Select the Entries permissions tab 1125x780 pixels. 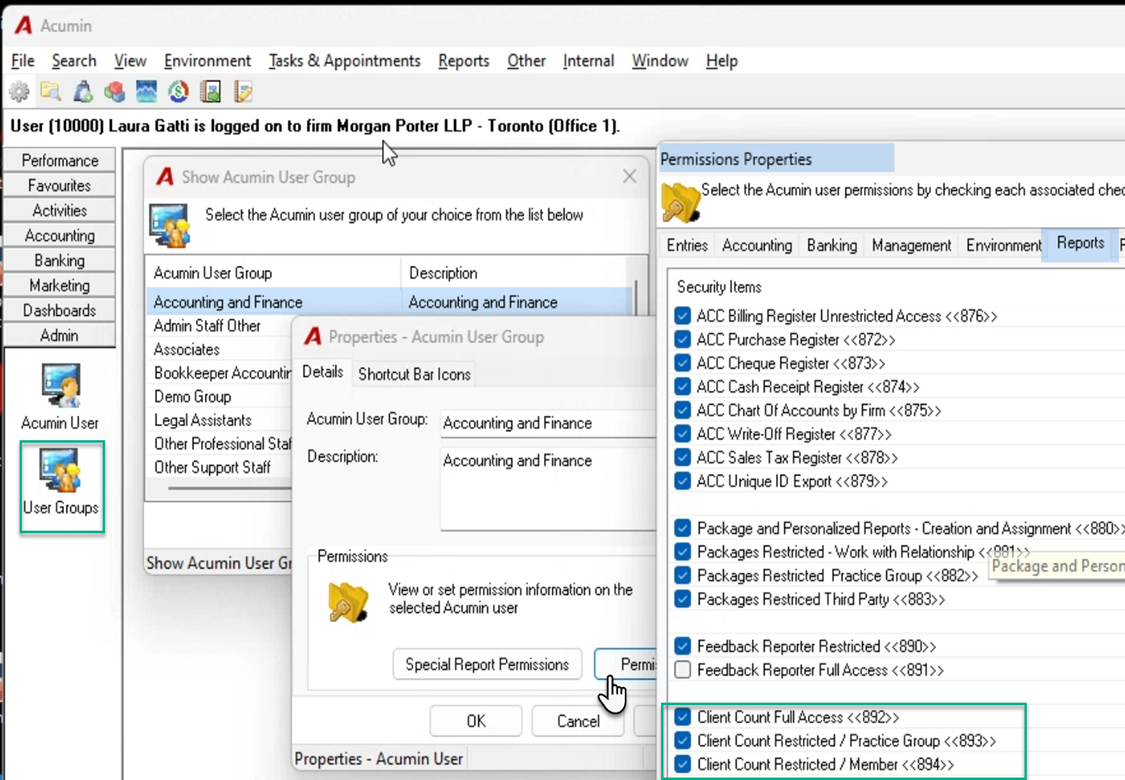687,245
